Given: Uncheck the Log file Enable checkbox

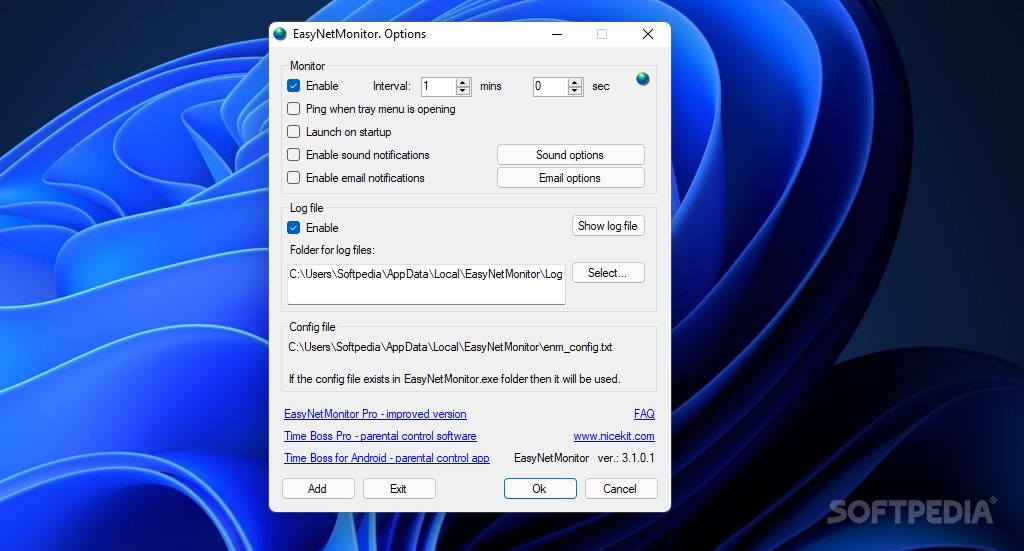Looking at the screenshot, I should [x=294, y=227].
